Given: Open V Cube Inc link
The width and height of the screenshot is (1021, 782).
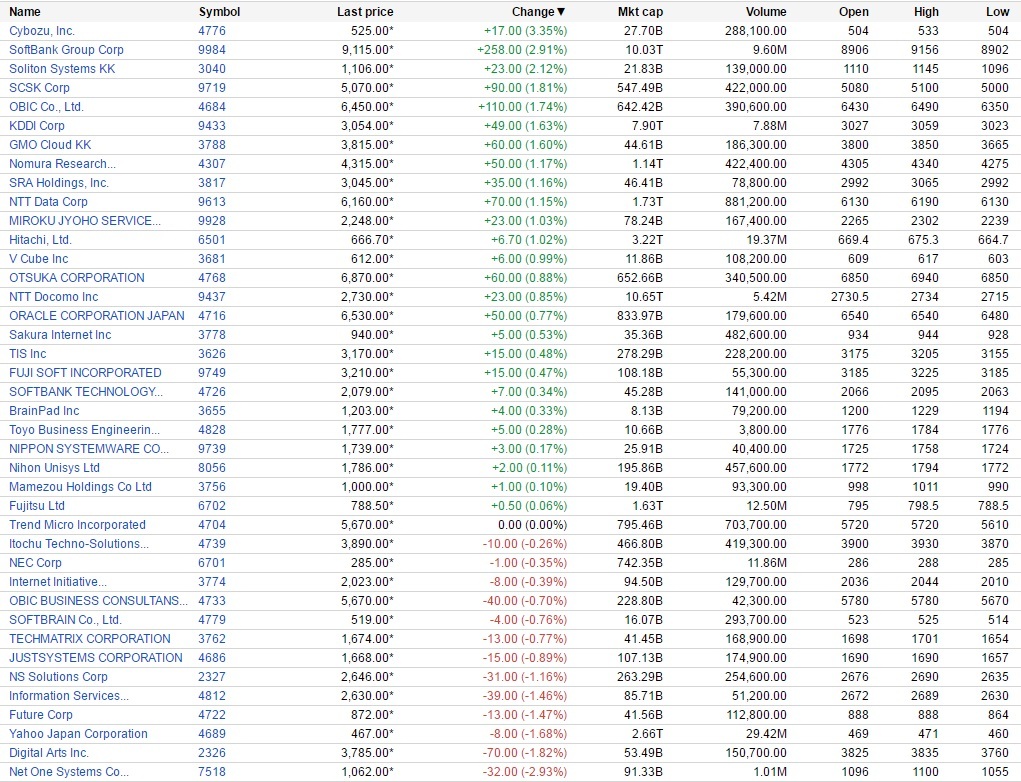Looking at the screenshot, I should tap(38, 258).
